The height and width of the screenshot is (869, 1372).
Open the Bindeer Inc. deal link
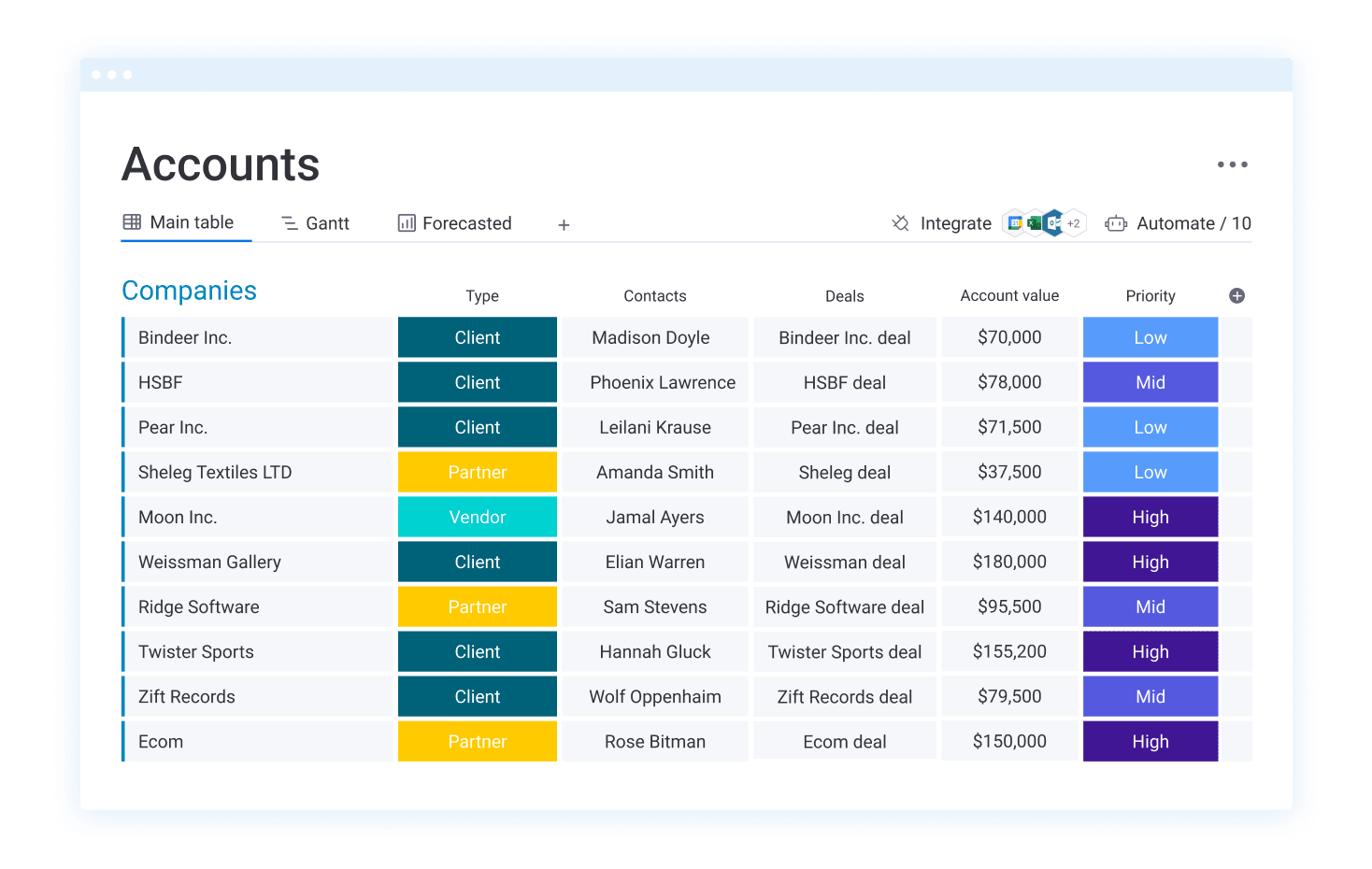point(845,338)
